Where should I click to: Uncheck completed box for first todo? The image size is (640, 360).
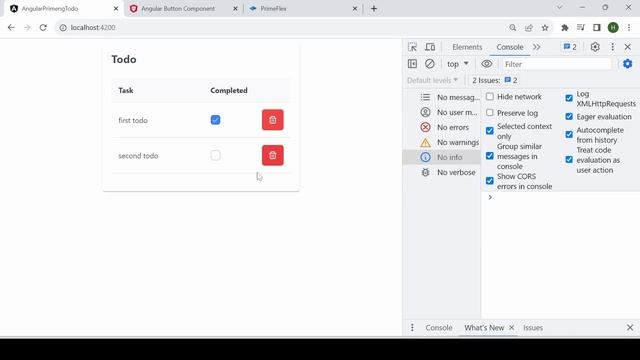[216, 120]
